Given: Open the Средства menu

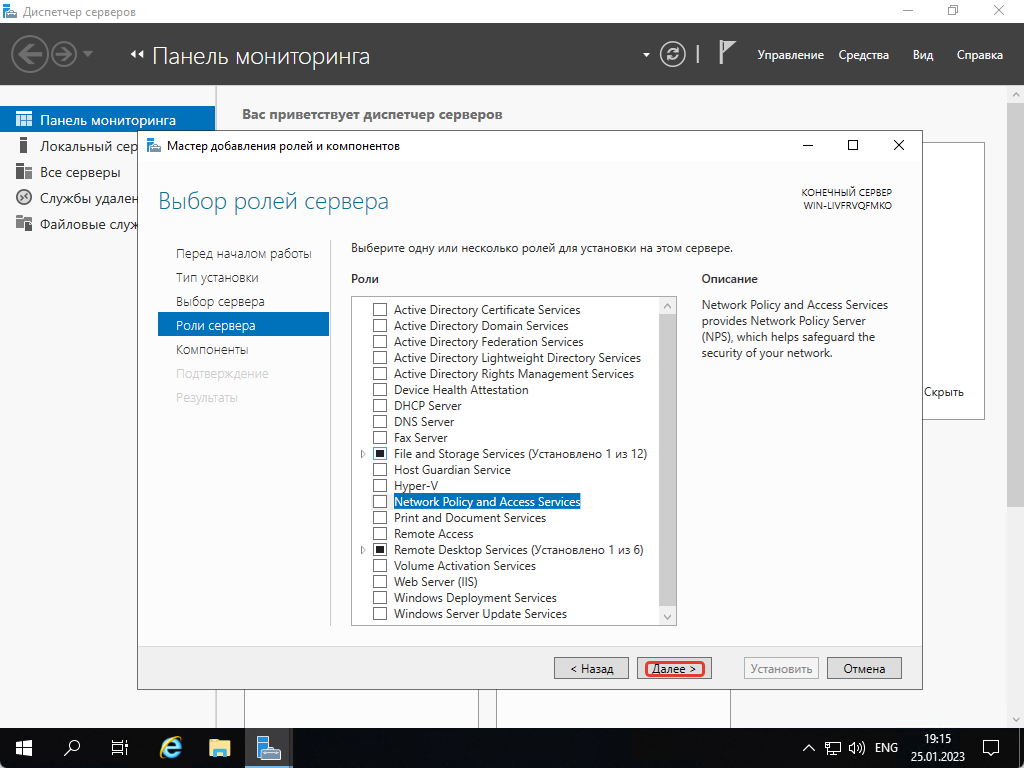Looking at the screenshot, I should [x=863, y=55].
